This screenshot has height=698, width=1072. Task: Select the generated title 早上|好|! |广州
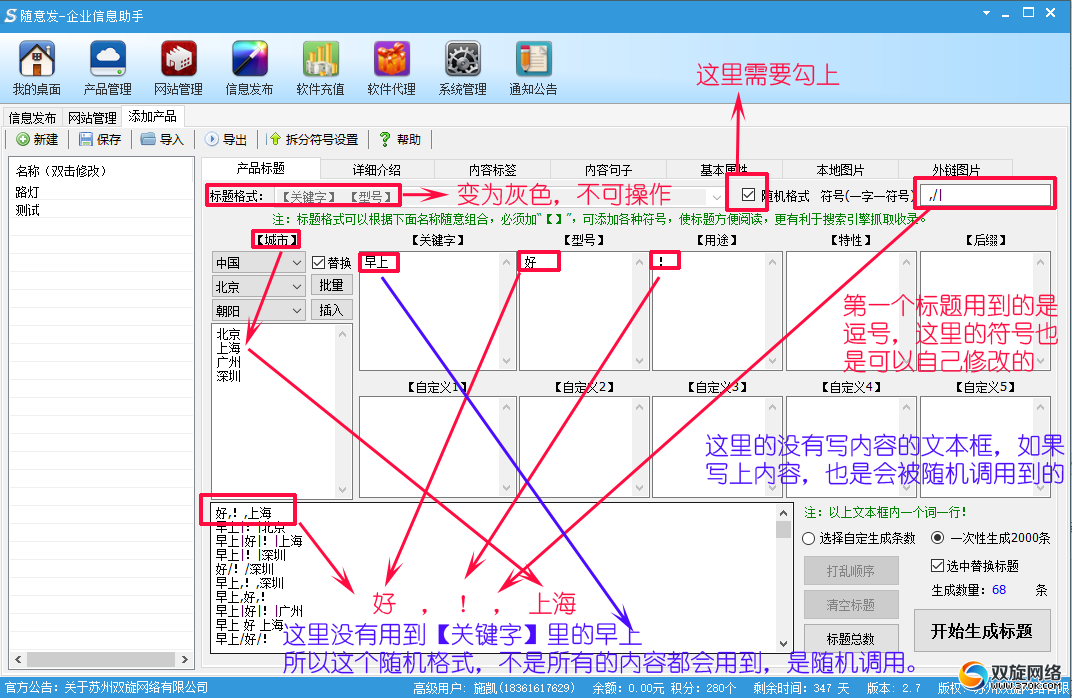pos(259,610)
